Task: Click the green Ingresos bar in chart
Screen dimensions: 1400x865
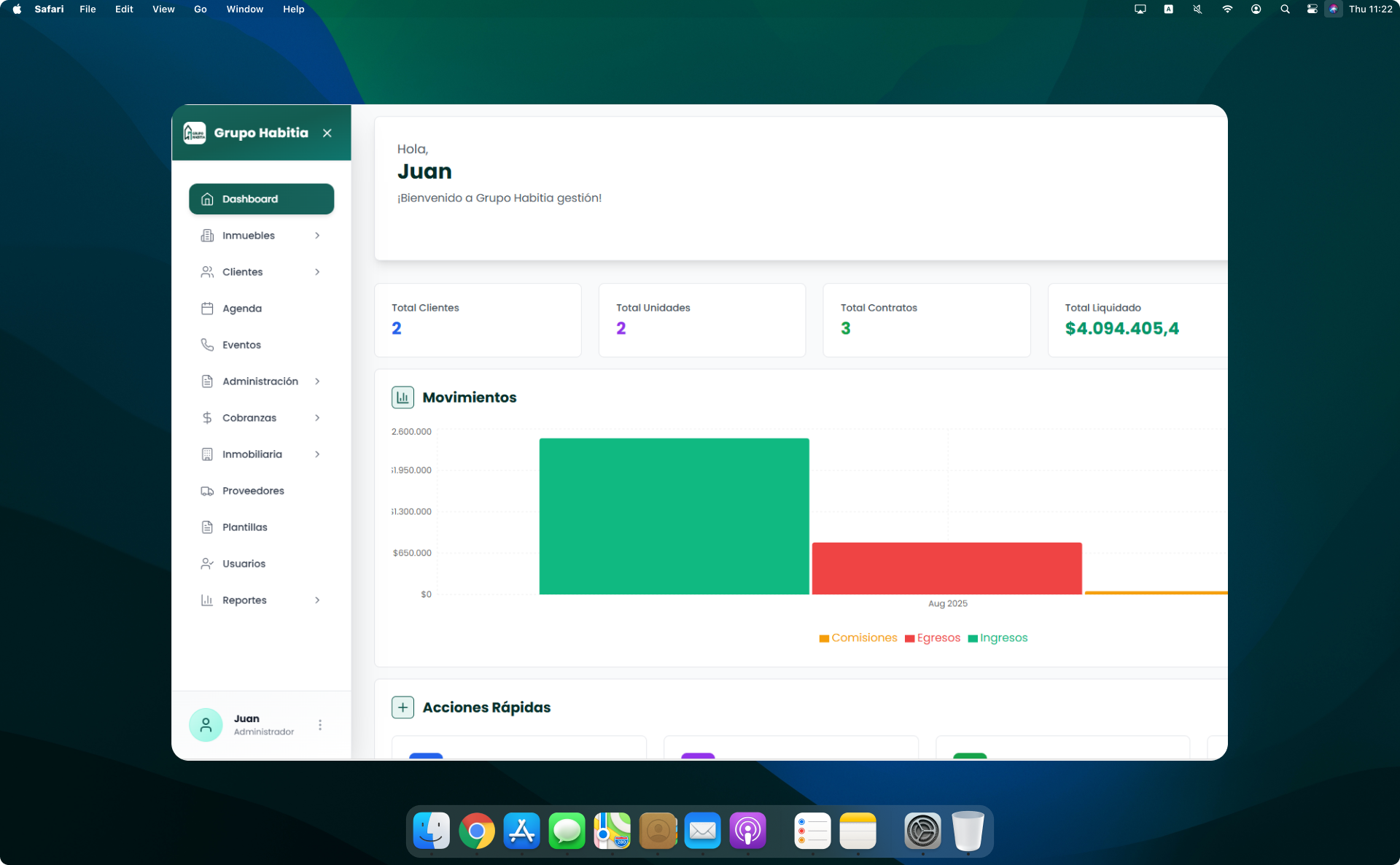Action: coord(674,516)
